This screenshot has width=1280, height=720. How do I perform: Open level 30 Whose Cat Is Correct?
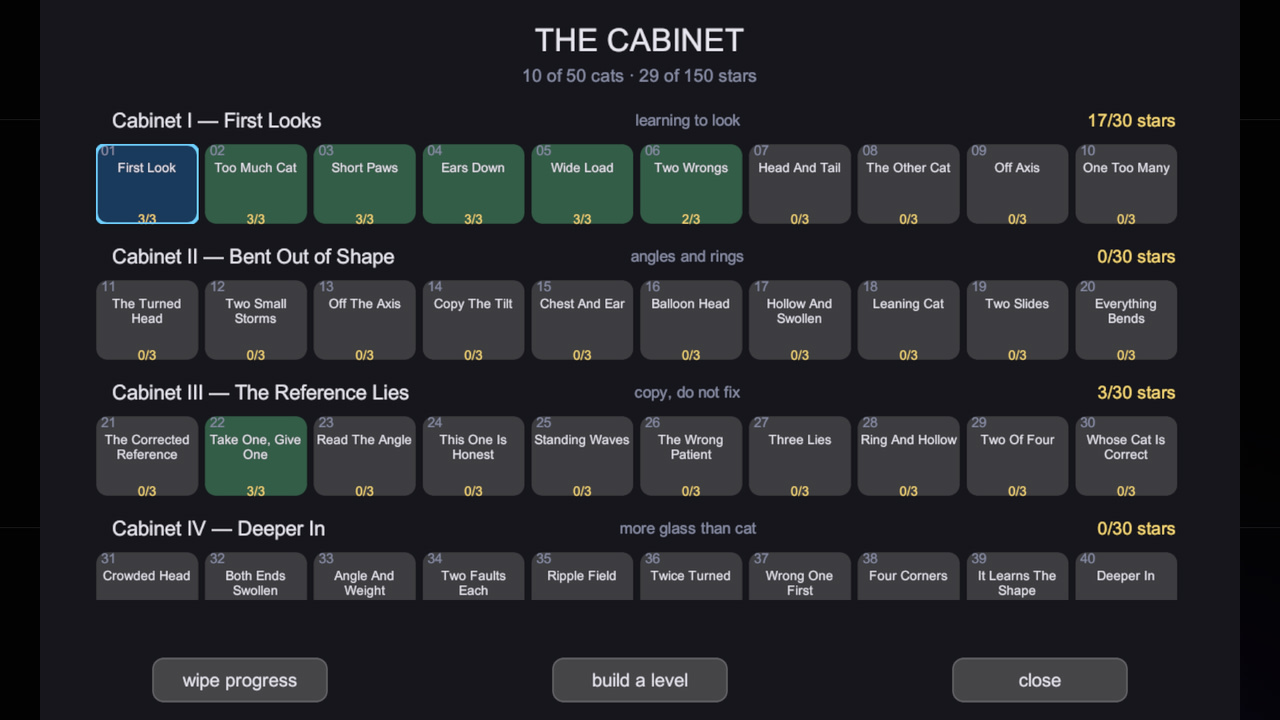(x=1126, y=456)
